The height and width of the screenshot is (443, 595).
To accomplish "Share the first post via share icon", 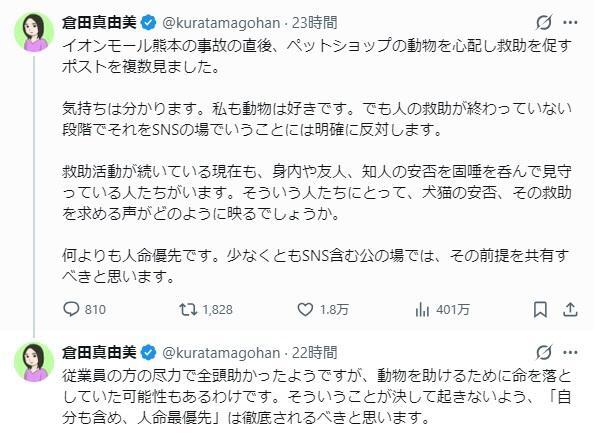I will pyautogui.click(x=570, y=309).
